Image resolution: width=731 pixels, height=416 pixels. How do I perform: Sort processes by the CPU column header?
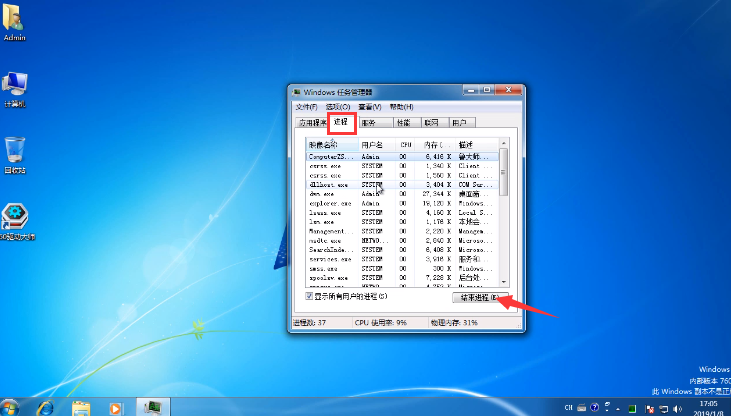tap(406, 144)
